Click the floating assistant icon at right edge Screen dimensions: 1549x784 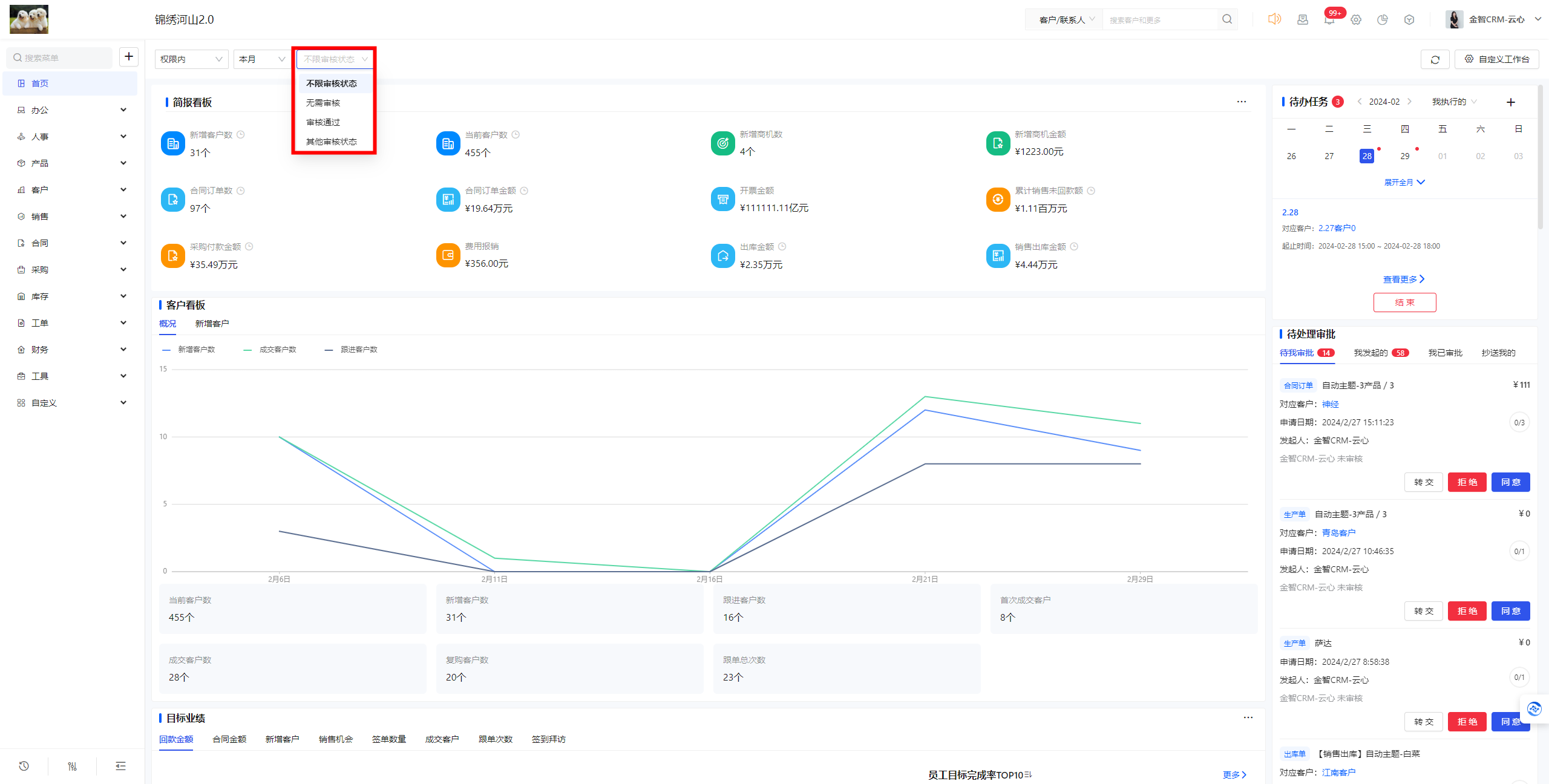1534,708
